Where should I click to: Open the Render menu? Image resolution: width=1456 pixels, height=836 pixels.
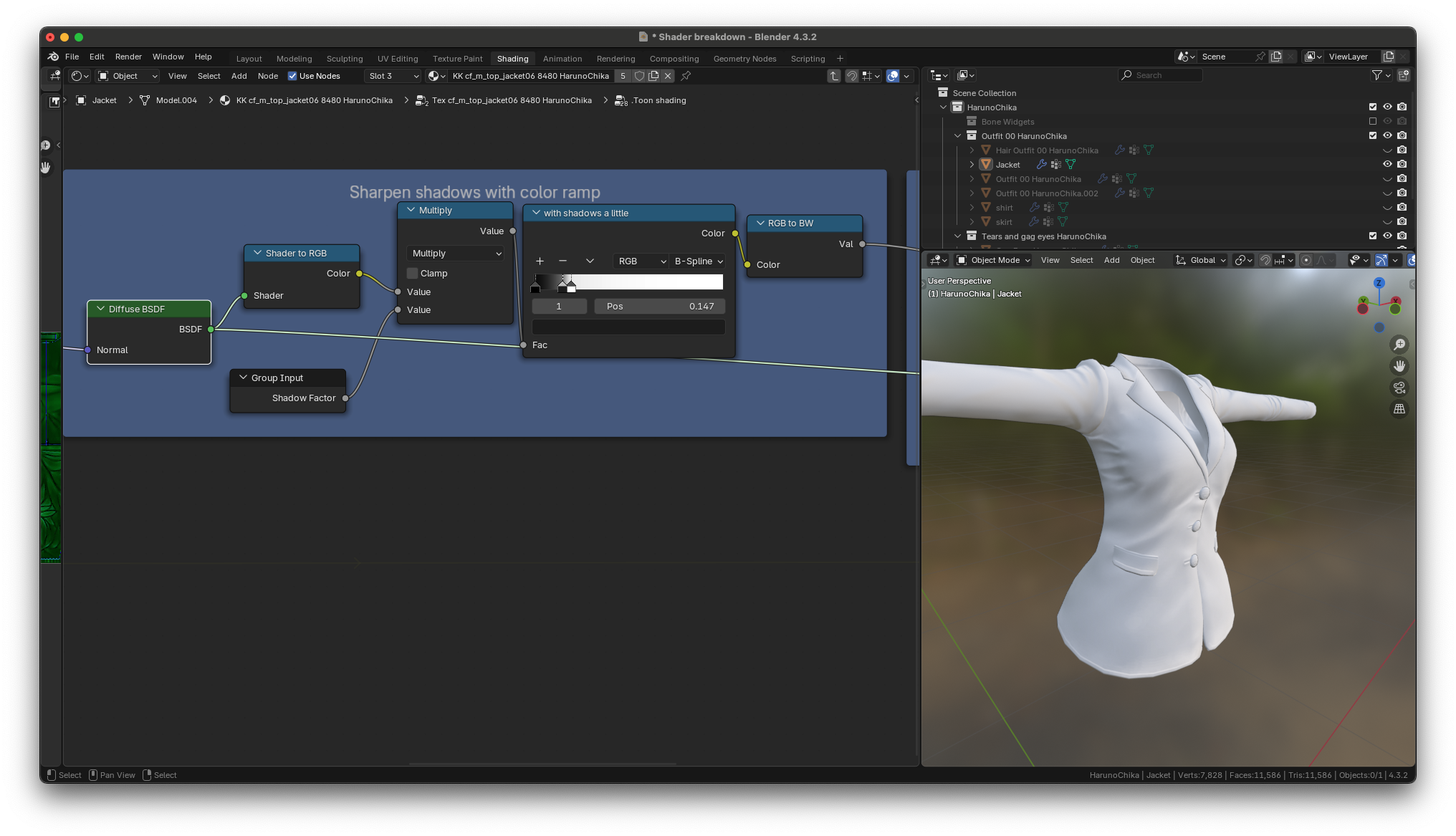[128, 57]
